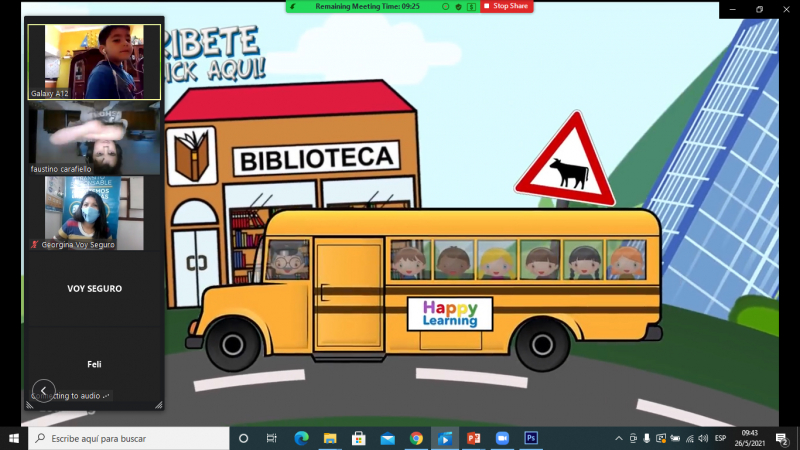The image size is (800, 450).
Task: Click the Meet Now camera tray icon
Action: [x=633, y=438]
